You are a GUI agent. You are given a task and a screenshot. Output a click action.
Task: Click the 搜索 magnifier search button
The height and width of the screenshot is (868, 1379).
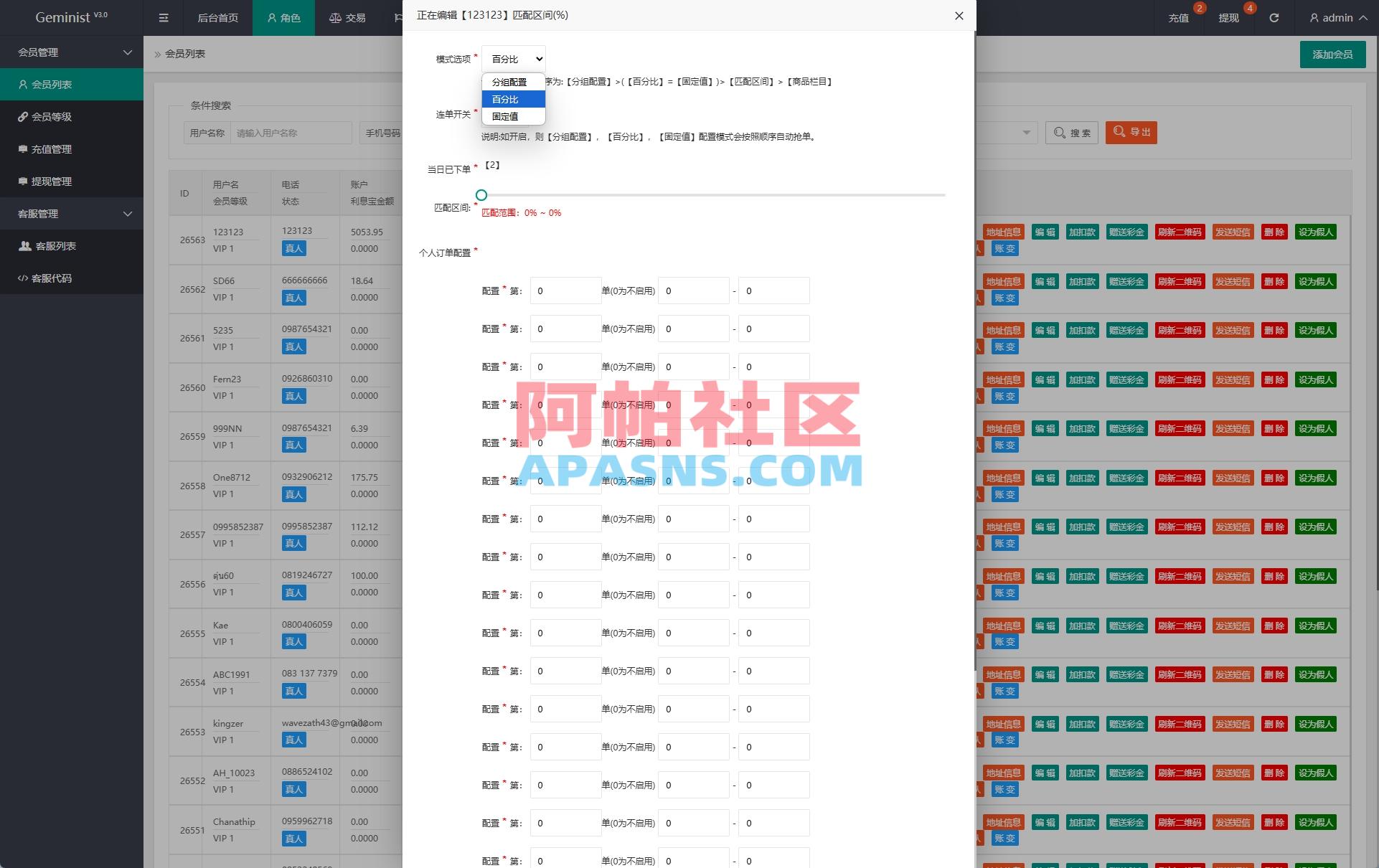point(1071,132)
